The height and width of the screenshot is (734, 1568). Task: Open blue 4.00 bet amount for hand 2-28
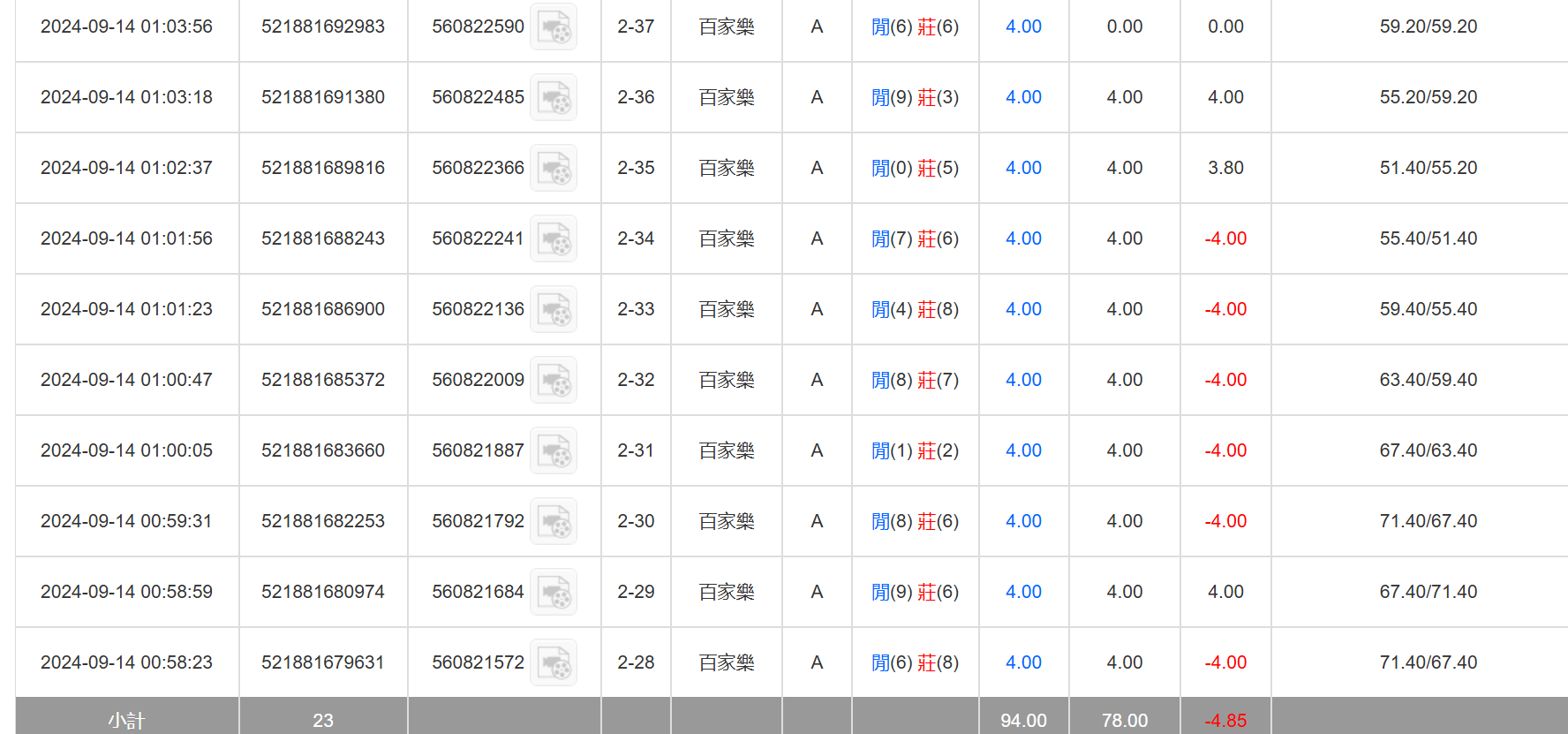pyautogui.click(x=1023, y=662)
